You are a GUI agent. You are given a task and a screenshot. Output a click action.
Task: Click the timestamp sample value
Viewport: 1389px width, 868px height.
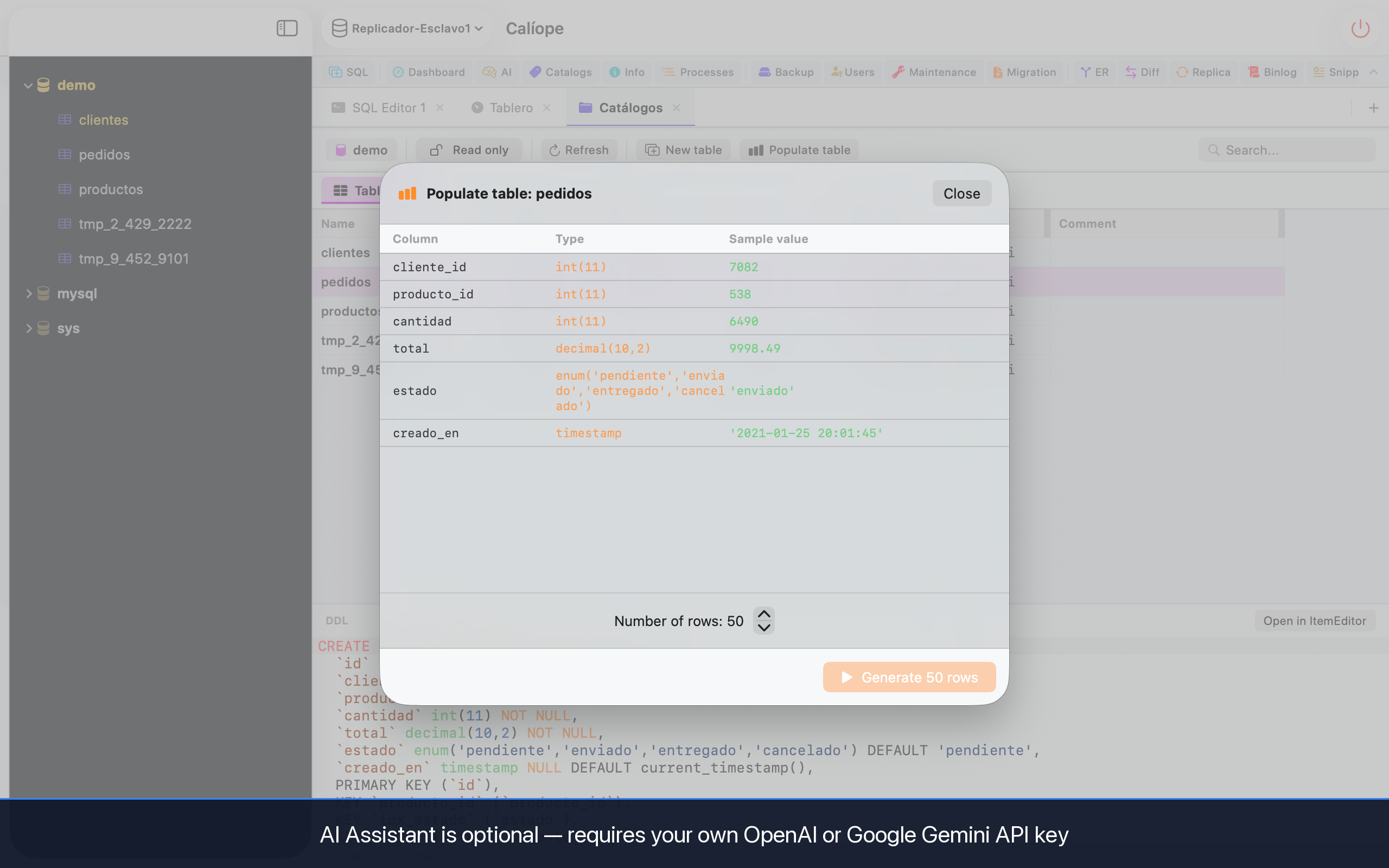806,433
